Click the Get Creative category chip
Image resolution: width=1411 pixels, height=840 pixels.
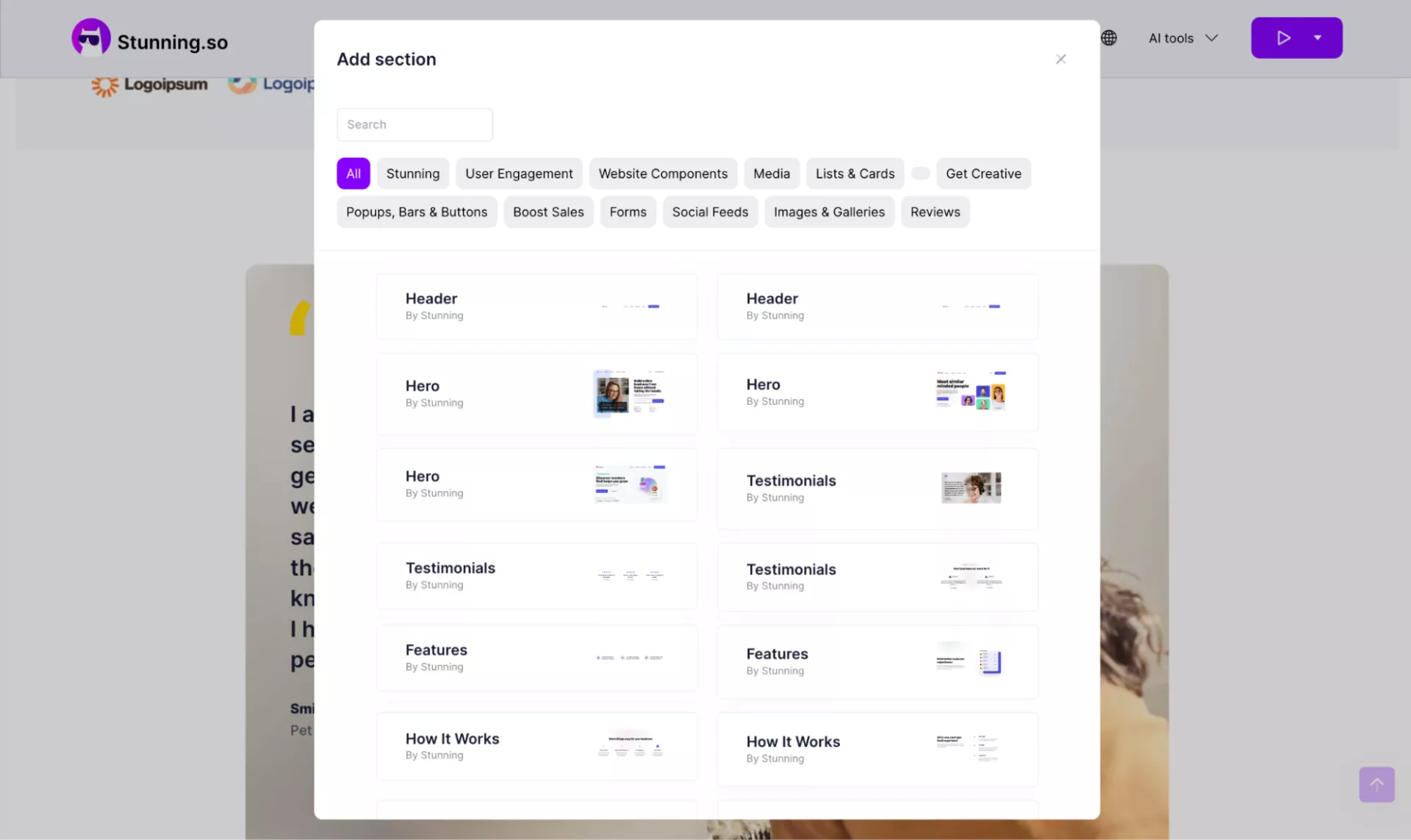(983, 174)
